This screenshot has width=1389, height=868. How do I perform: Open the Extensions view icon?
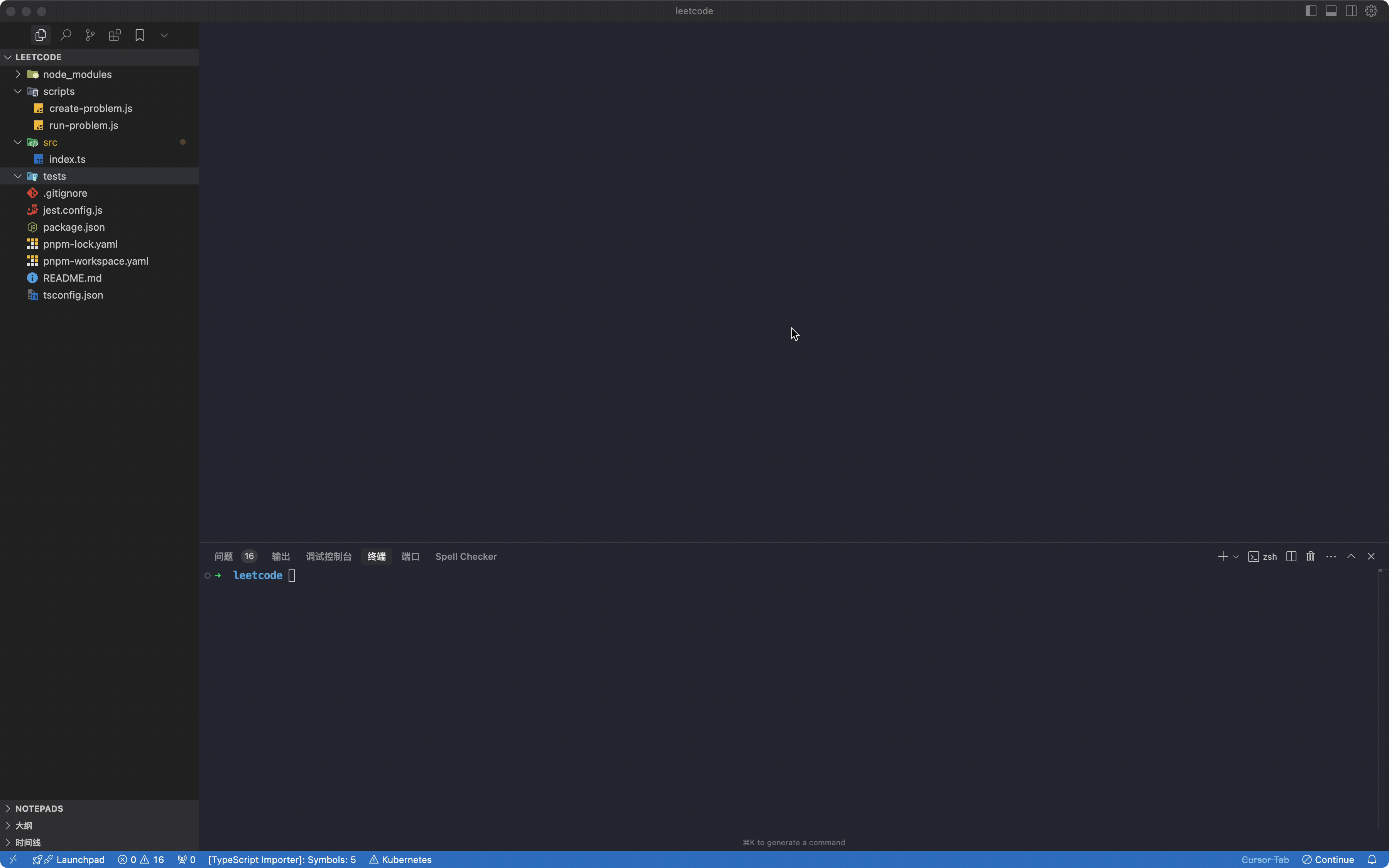tap(115, 35)
